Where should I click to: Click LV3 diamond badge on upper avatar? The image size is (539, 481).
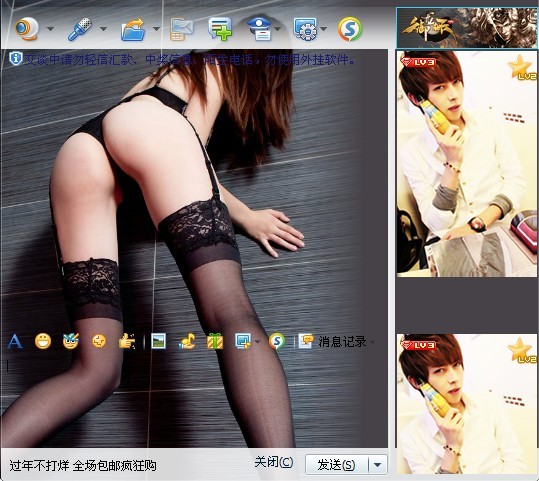click(418, 63)
